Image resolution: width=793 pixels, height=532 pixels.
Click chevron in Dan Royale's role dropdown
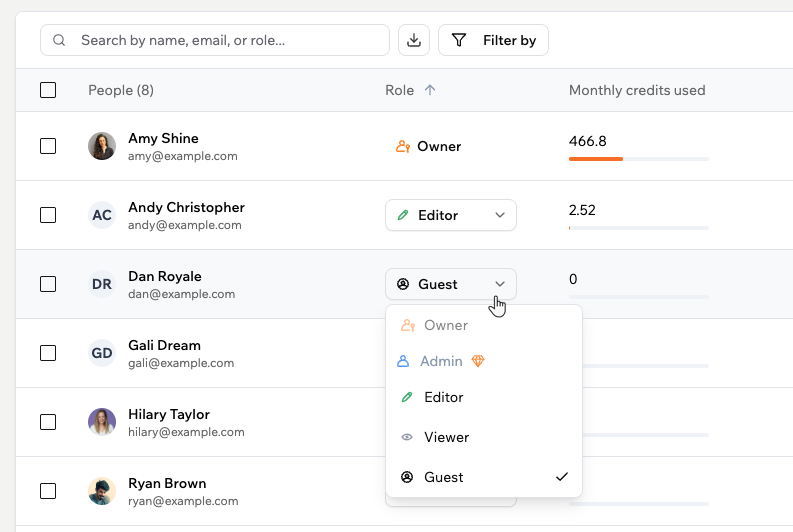pos(500,284)
